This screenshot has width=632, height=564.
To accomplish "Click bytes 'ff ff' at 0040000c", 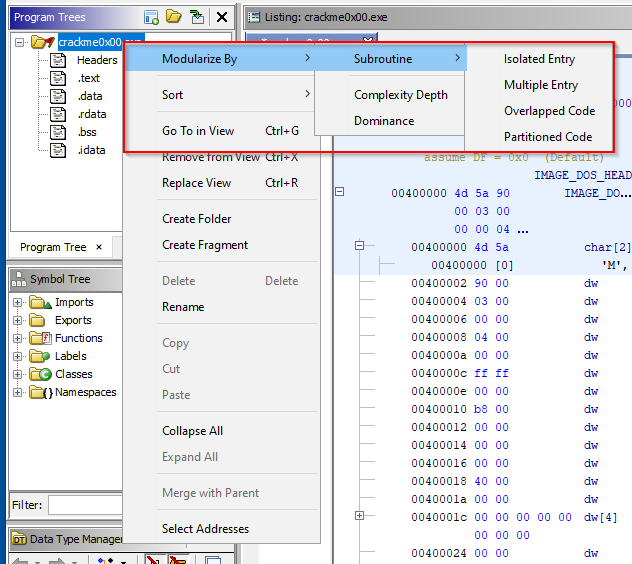I will [x=491, y=373].
